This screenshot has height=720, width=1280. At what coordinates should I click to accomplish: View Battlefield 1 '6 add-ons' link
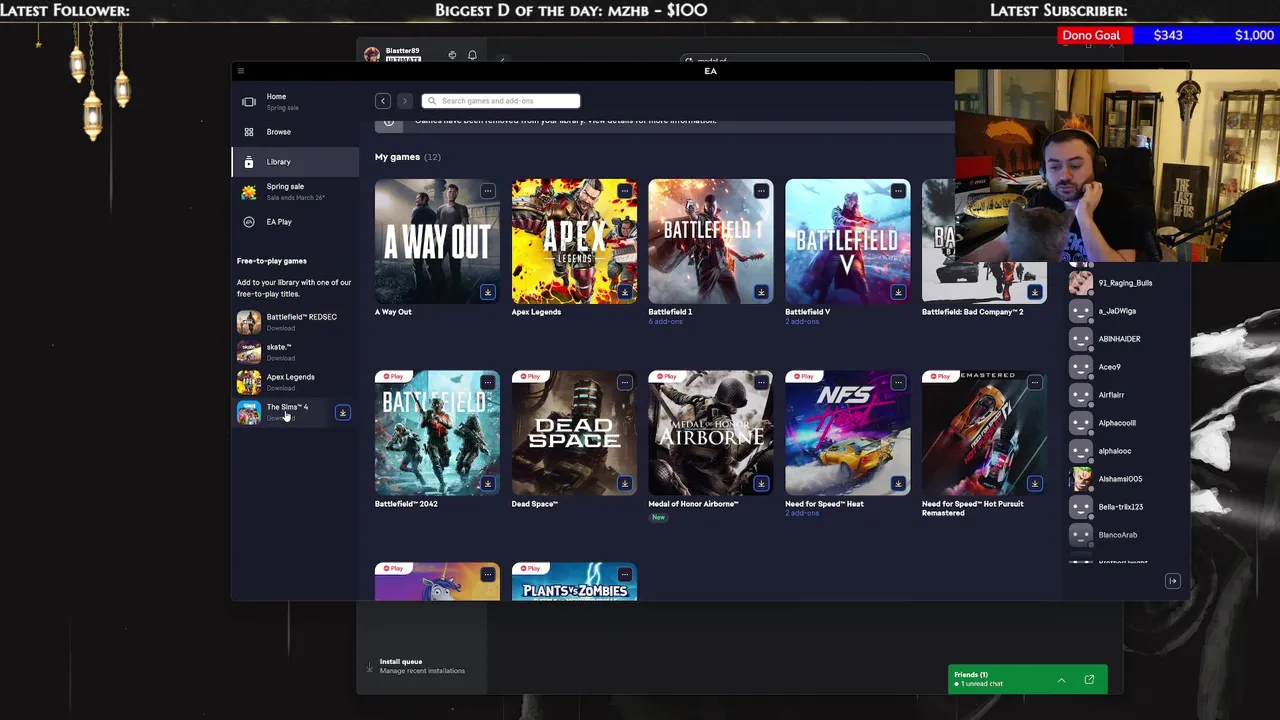(665, 322)
